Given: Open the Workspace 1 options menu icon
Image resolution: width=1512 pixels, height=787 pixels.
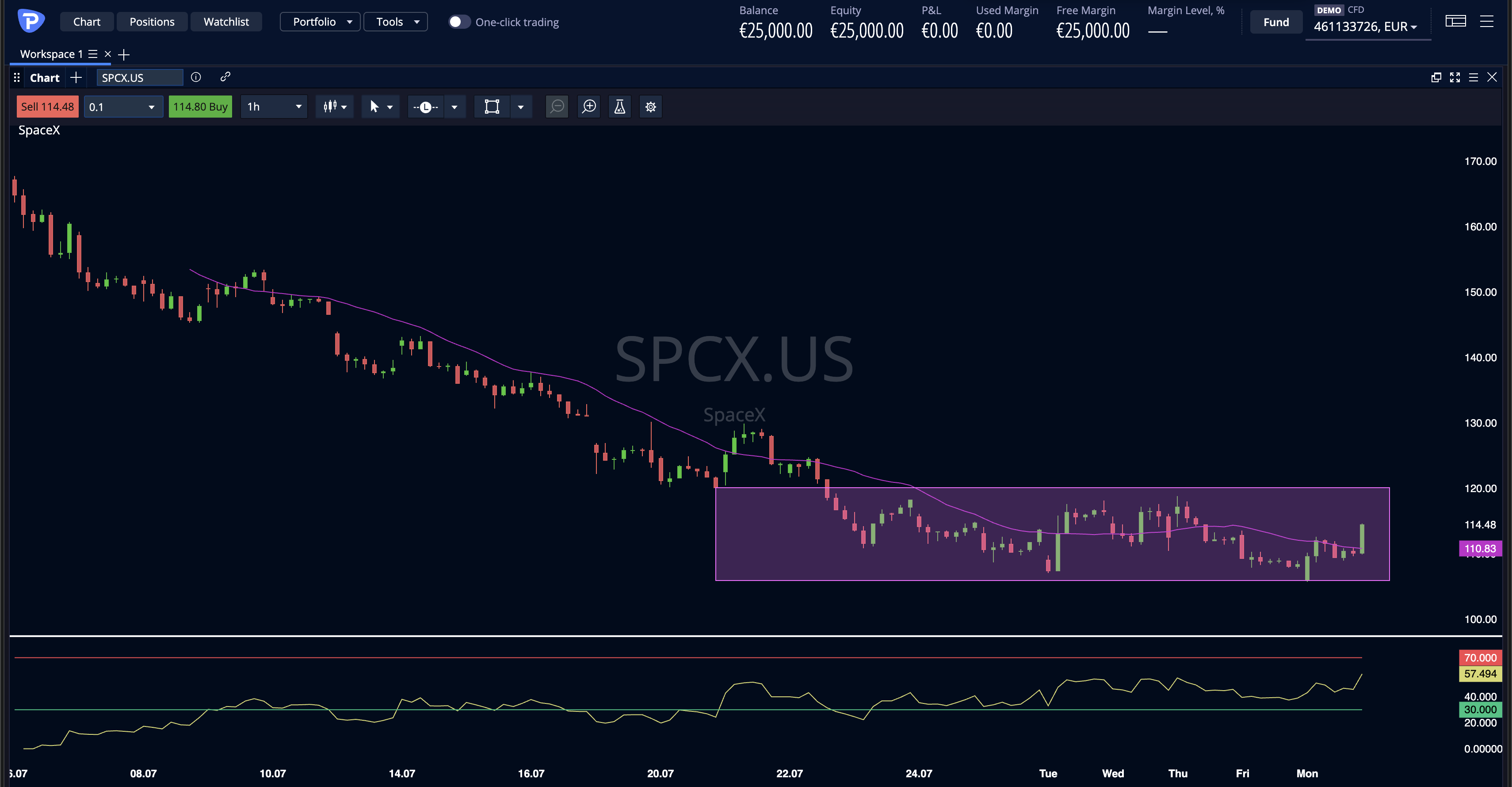Looking at the screenshot, I should click(93, 54).
